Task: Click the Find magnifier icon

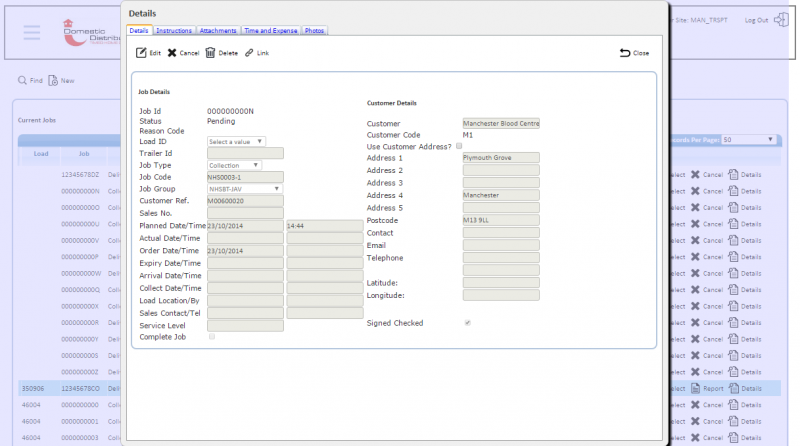Action: (x=22, y=80)
